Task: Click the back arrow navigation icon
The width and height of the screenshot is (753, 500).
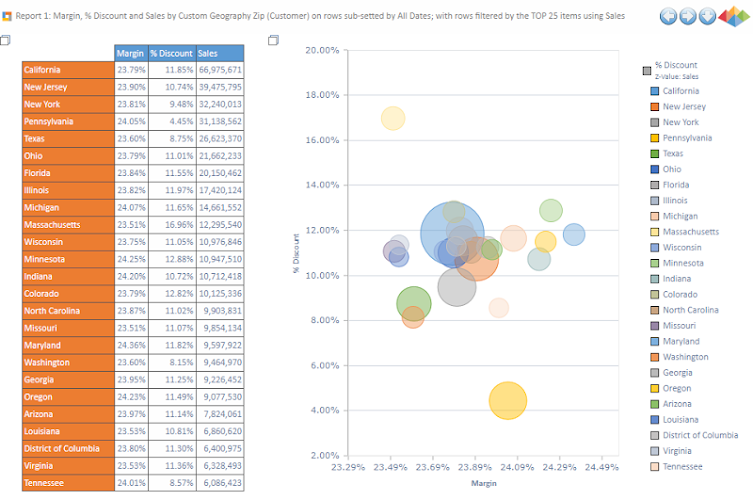Action: [668, 16]
